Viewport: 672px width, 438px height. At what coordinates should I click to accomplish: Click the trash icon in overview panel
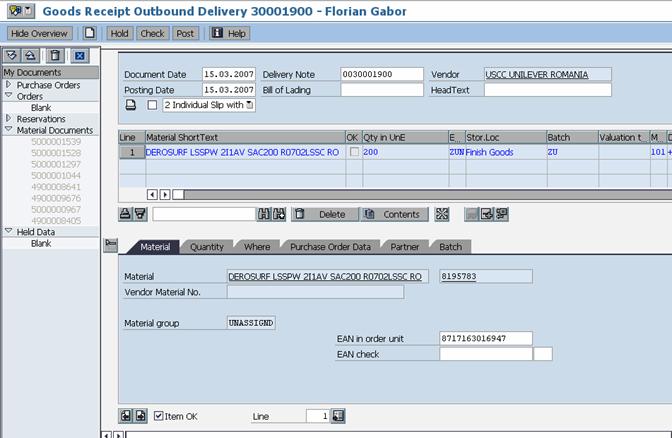click(x=56, y=56)
